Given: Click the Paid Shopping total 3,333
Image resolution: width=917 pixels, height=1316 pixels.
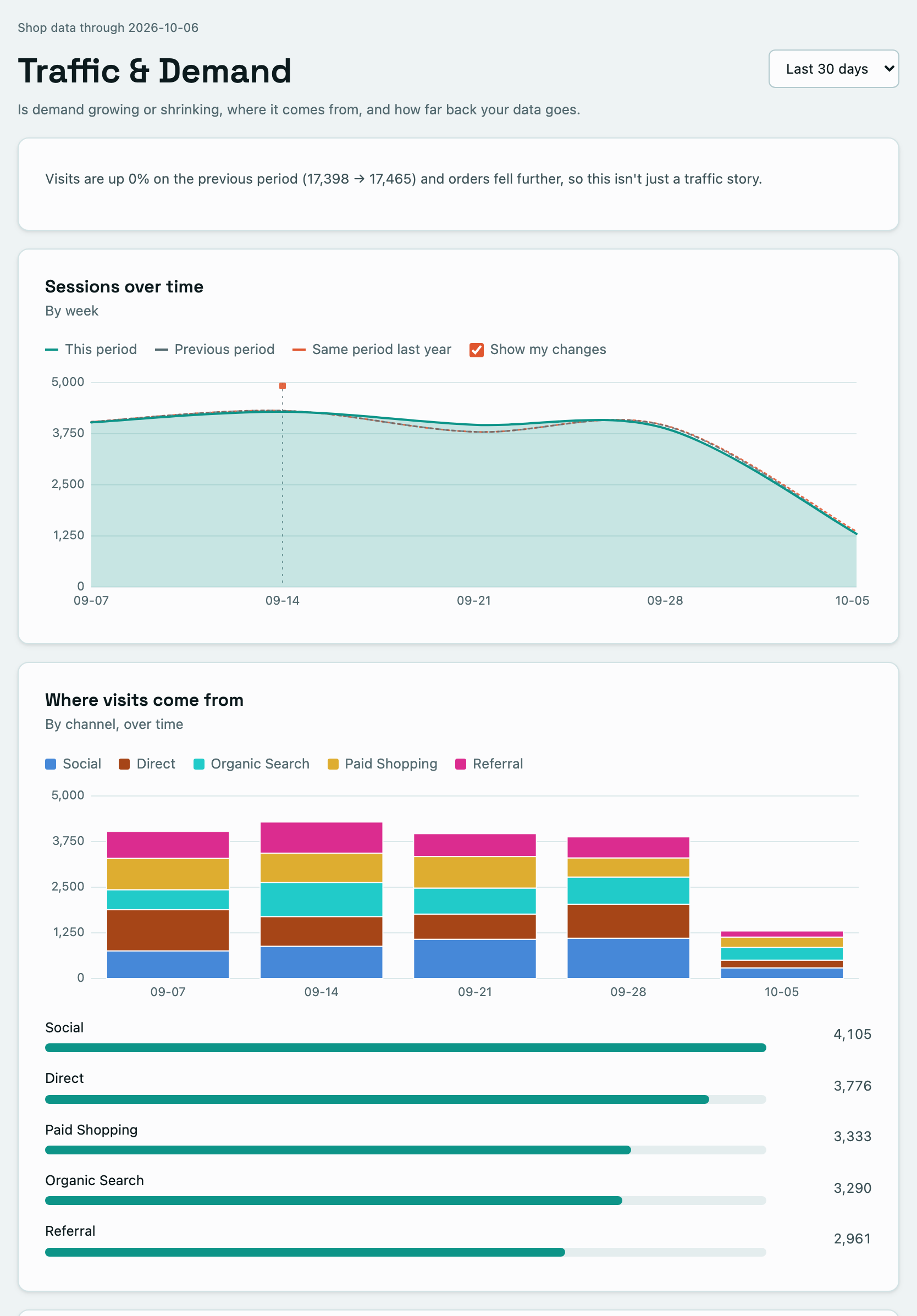Looking at the screenshot, I should [x=852, y=1137].
